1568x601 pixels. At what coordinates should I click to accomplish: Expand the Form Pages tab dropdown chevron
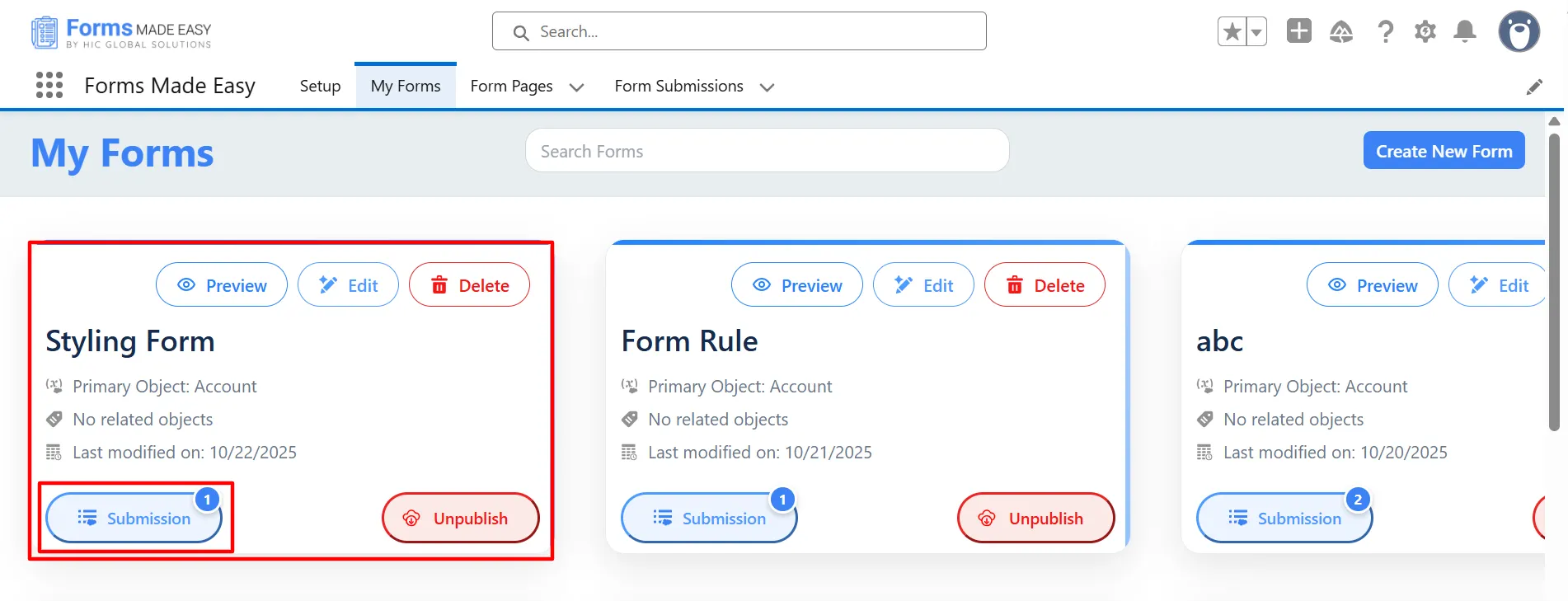coord(576,87)
